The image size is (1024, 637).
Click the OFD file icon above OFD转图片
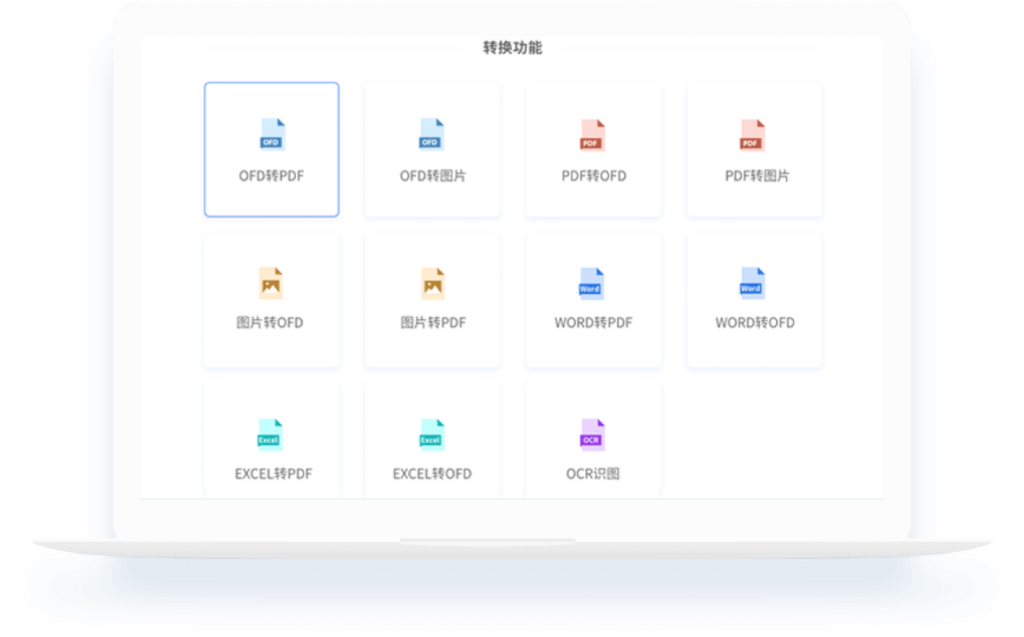(432, 135)
